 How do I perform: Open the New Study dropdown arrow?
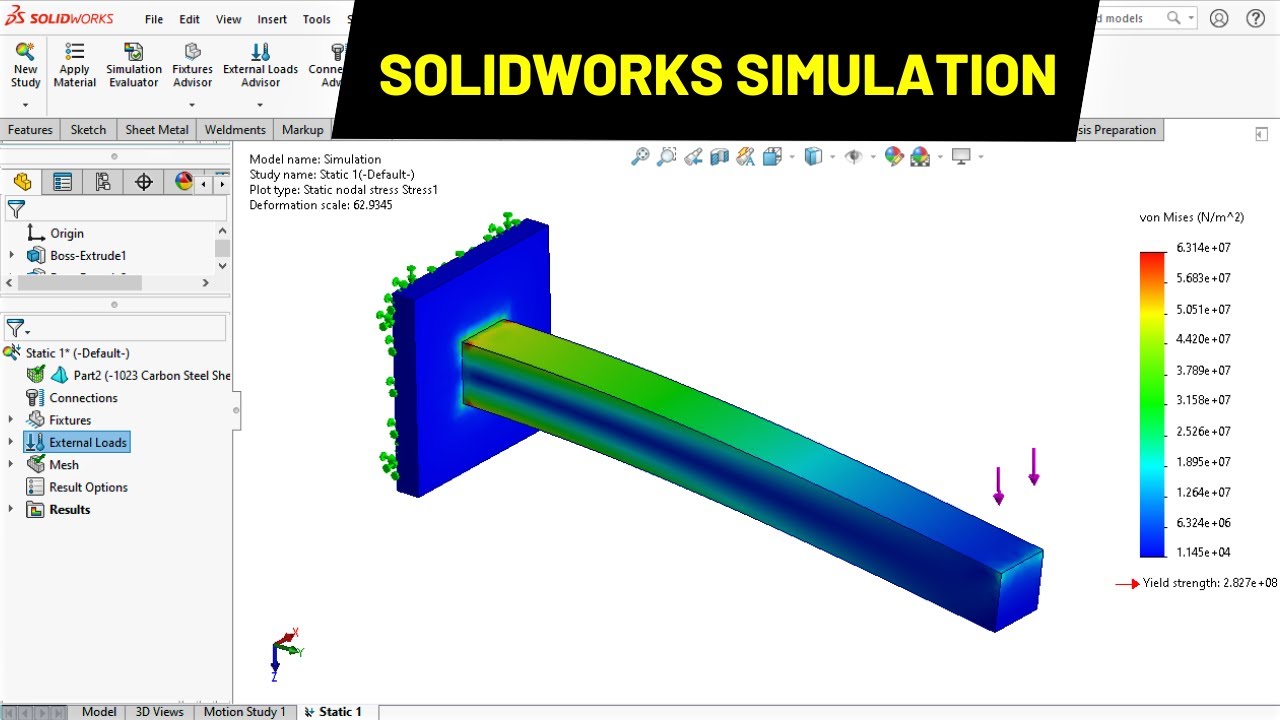[25, 105]
